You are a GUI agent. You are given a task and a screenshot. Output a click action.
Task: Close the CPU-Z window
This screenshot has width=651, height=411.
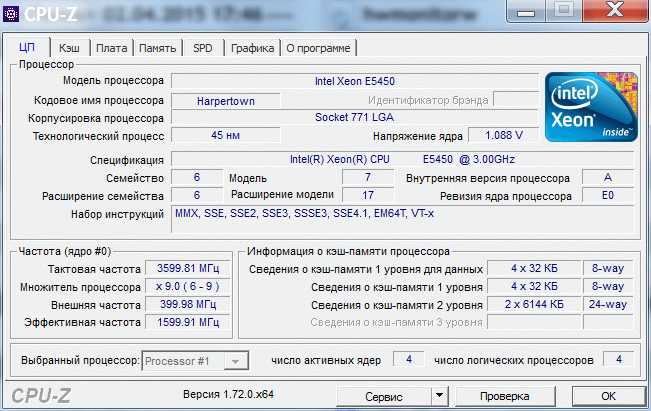click(615, 11)
